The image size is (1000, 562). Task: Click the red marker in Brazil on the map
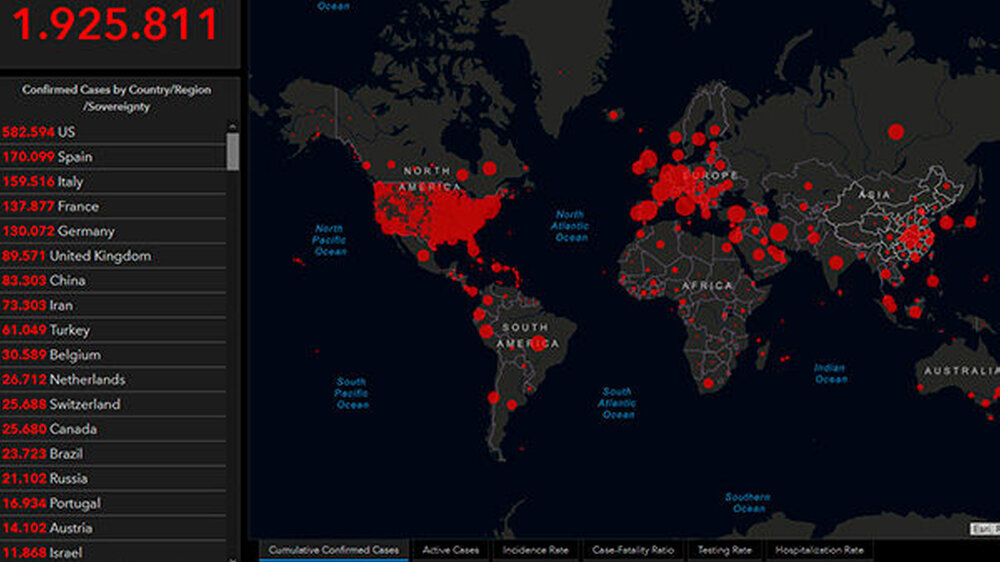[538, 343]
